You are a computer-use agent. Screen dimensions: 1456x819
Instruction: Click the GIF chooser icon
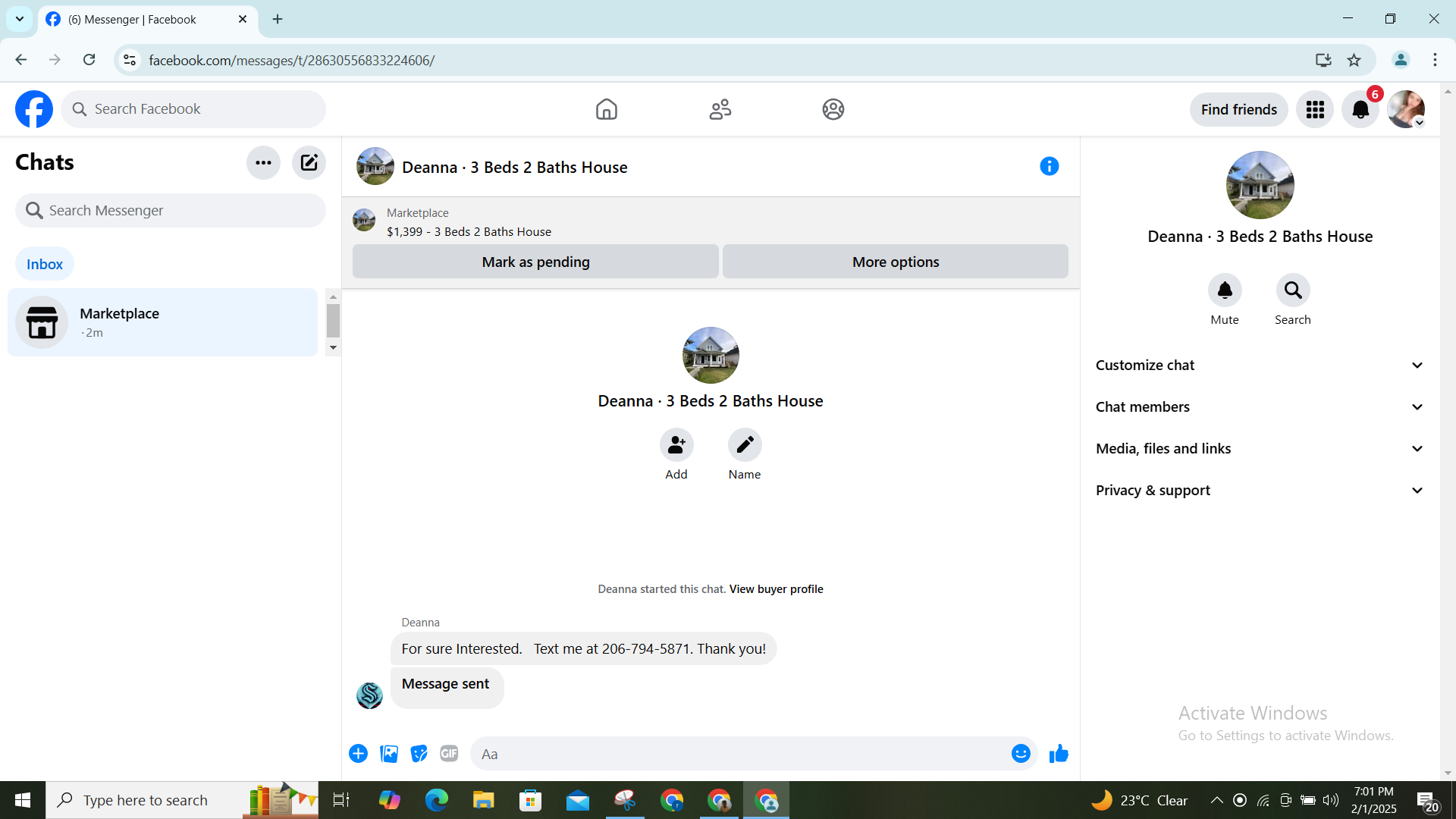(449, 754)
